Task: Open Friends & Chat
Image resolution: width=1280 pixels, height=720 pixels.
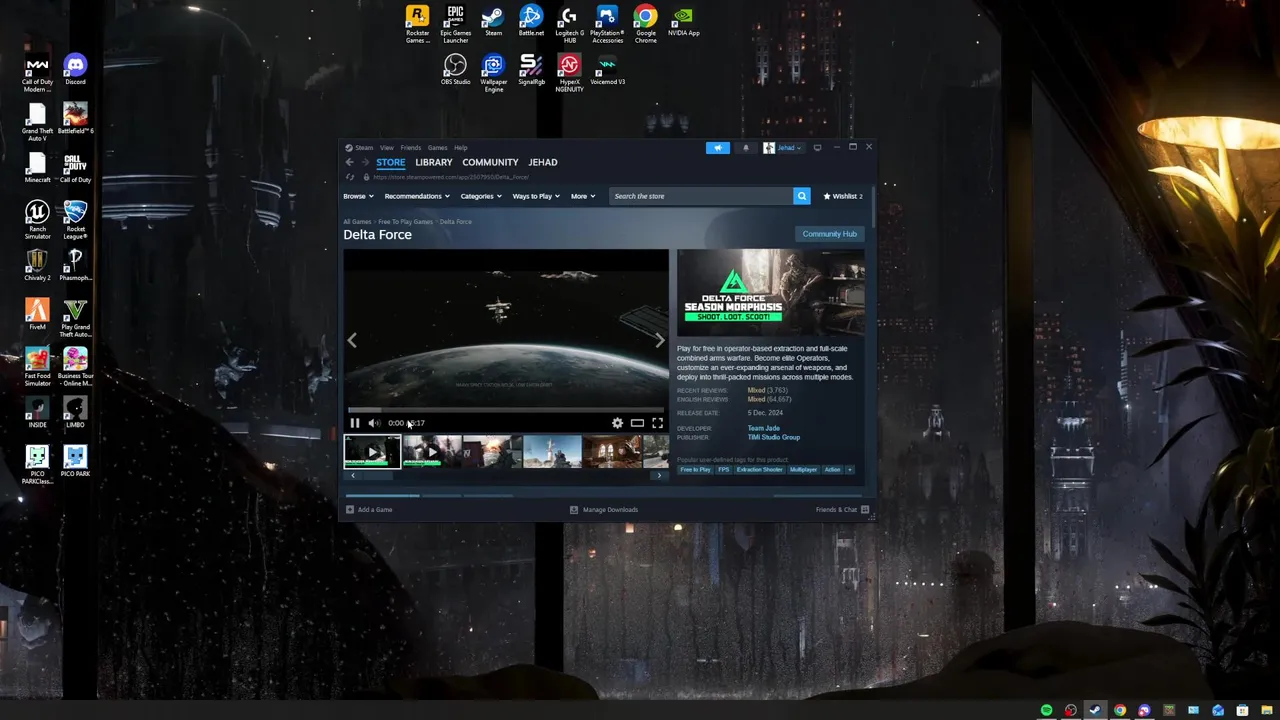Action: (842, 510)
